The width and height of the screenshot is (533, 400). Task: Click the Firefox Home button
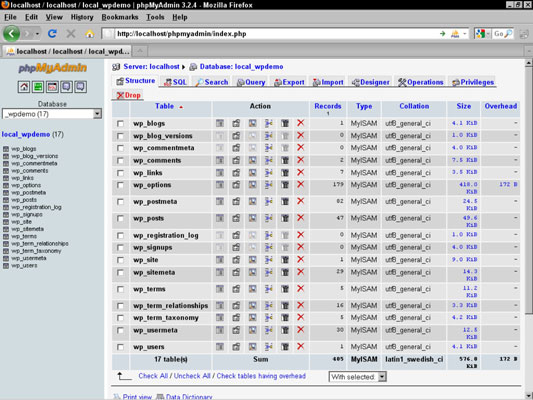coord(90,34)
